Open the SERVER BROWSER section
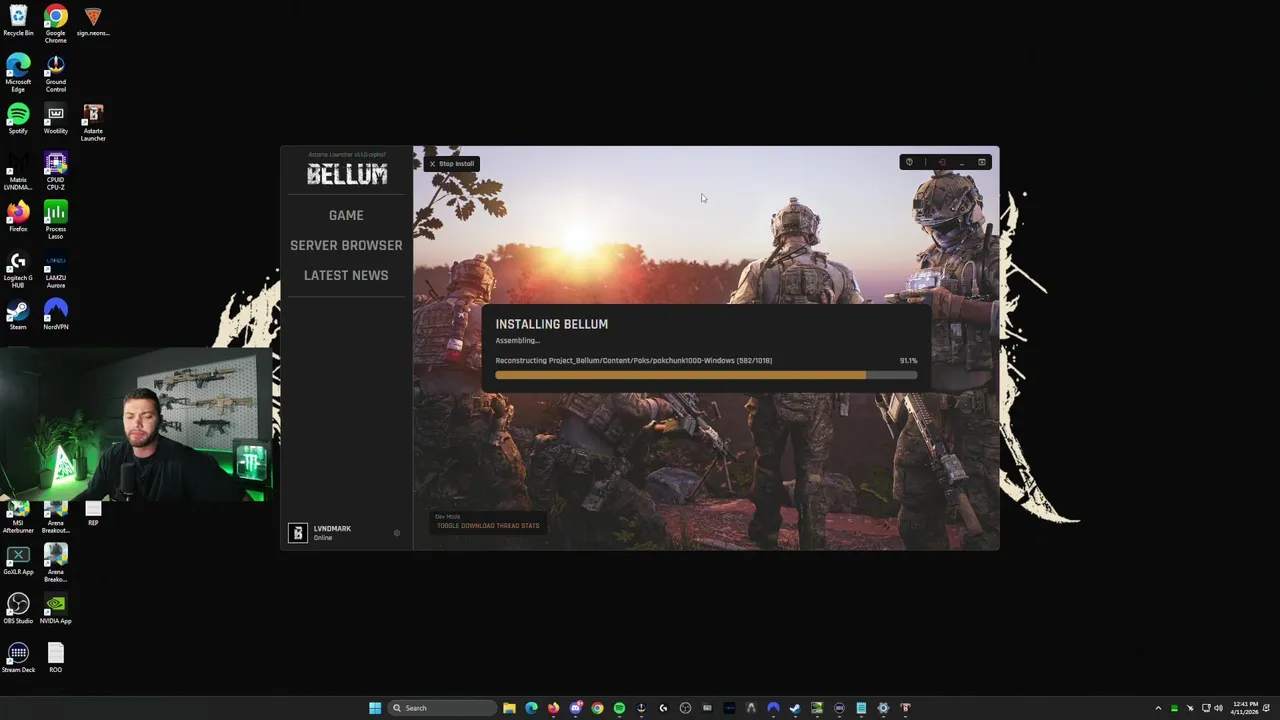Screen dimensions: 1280x720 tap(346, 245)
